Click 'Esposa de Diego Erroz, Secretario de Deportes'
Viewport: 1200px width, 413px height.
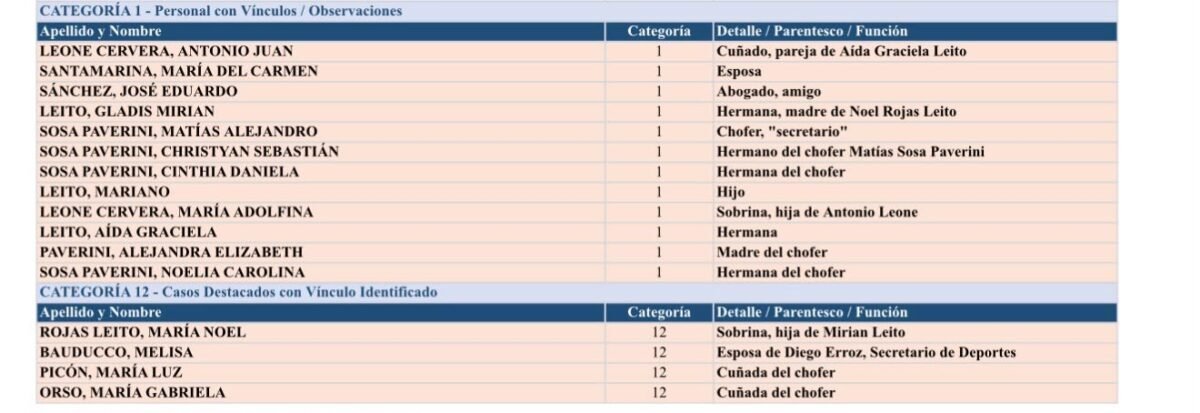(x=866, y=352)
